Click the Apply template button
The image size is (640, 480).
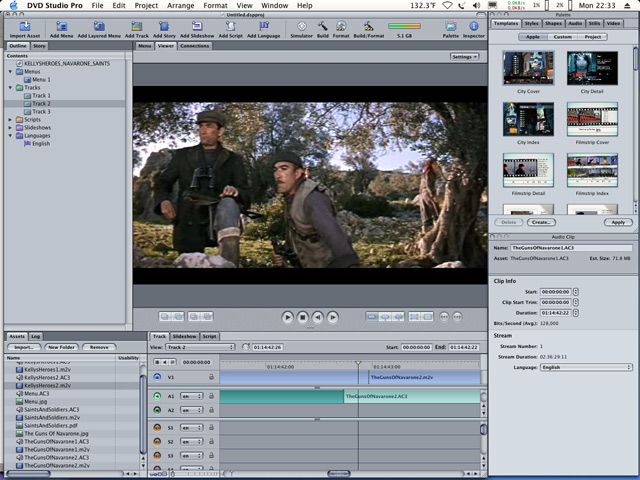[x=618, y=222]
